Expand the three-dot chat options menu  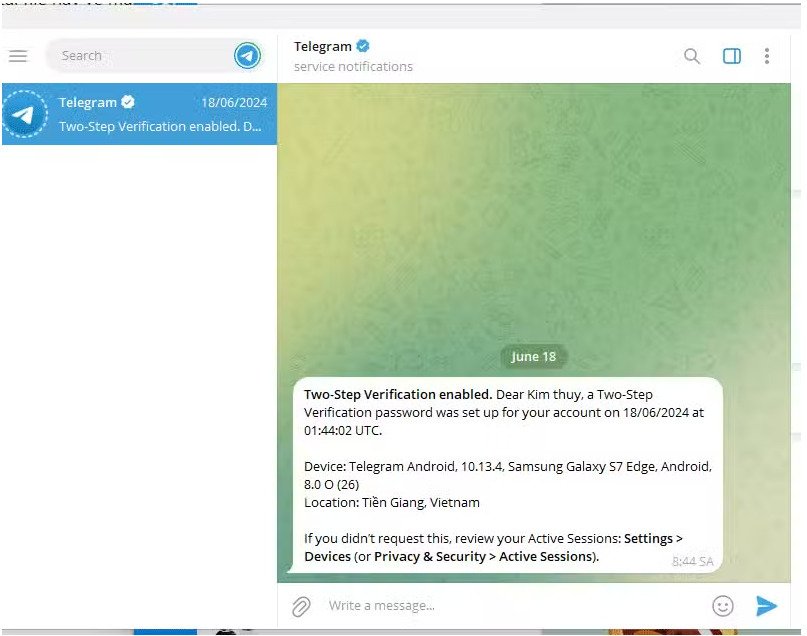767,57
